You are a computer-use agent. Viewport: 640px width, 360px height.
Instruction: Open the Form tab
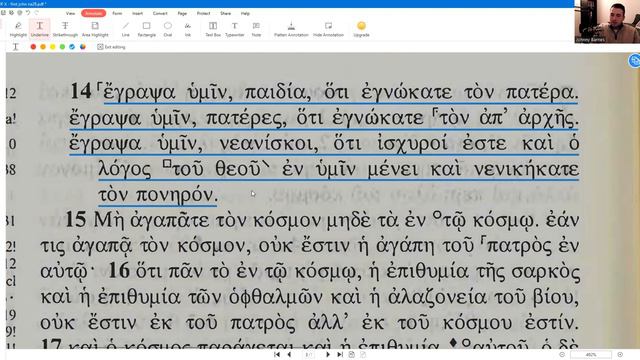[x=117, y=13]
